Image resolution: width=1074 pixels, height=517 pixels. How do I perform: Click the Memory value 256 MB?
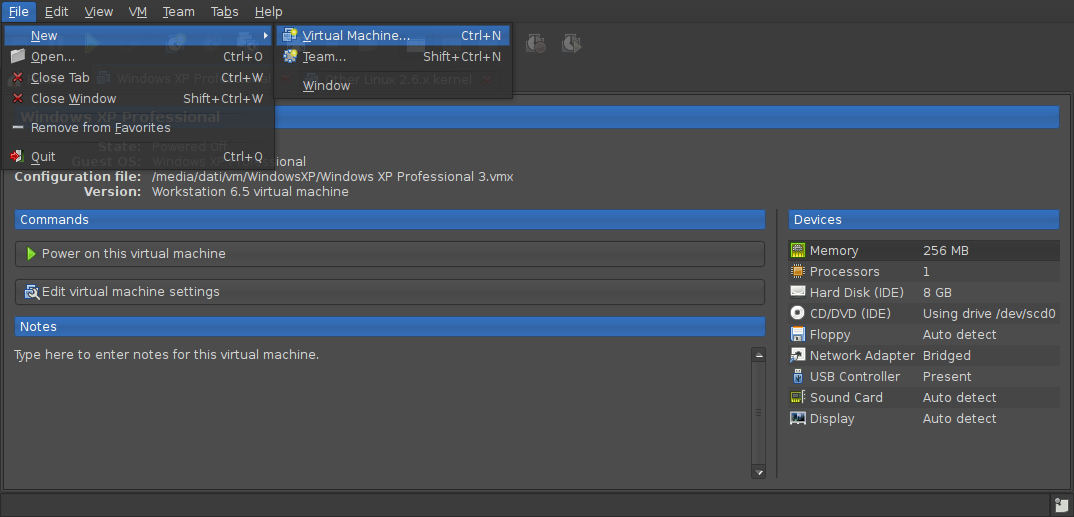(945, 251)
